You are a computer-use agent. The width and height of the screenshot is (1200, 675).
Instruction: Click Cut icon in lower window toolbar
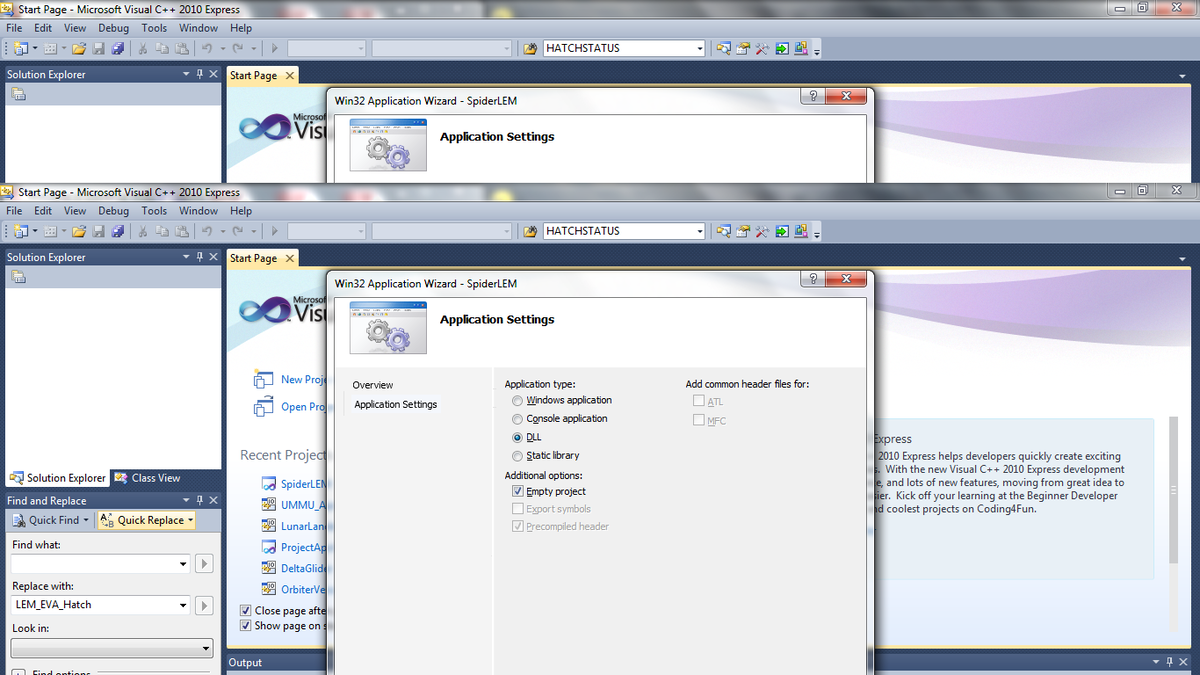tap(144, 231)
